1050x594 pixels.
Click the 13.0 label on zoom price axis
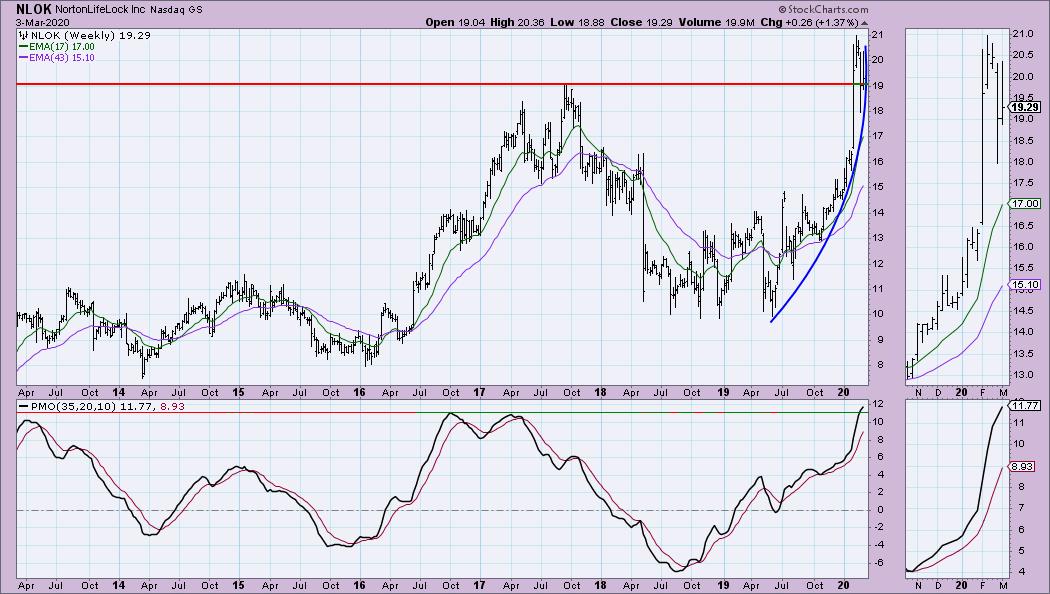click(x=1021, y=374)
